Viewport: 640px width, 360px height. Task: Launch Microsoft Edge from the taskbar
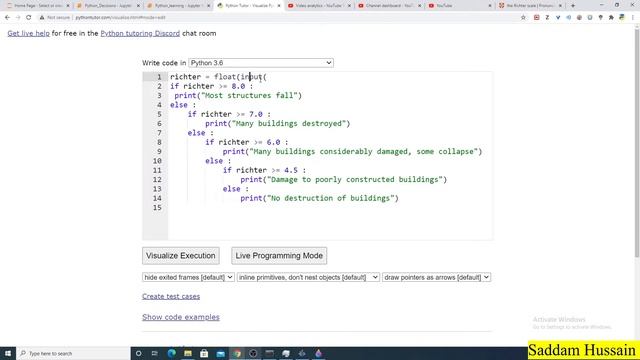click(x=171, y=353)
